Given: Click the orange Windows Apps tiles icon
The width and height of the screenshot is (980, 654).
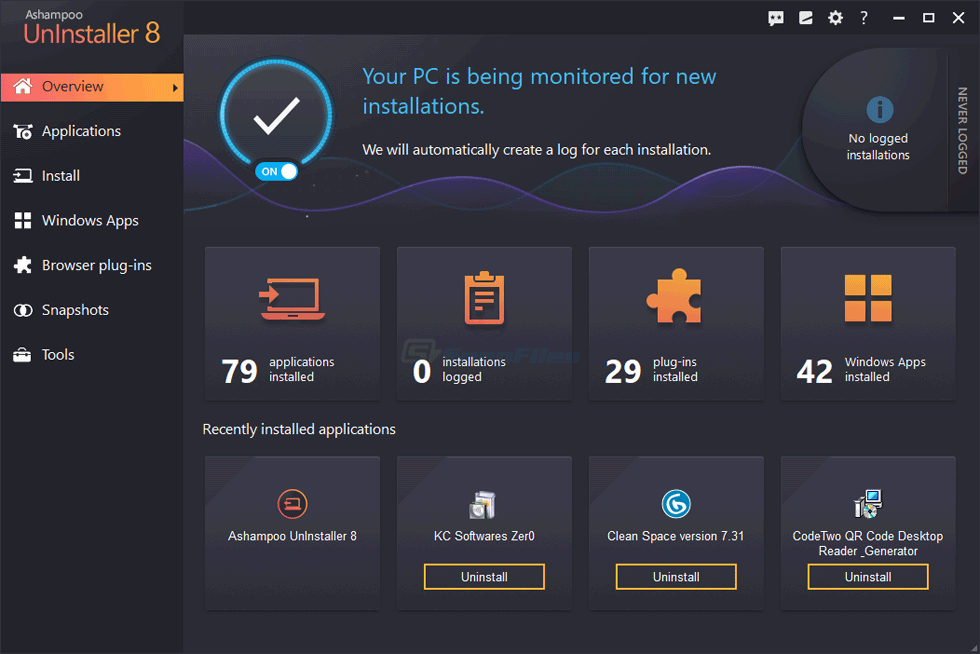Looking at the screenshot, I should point(867,298).
